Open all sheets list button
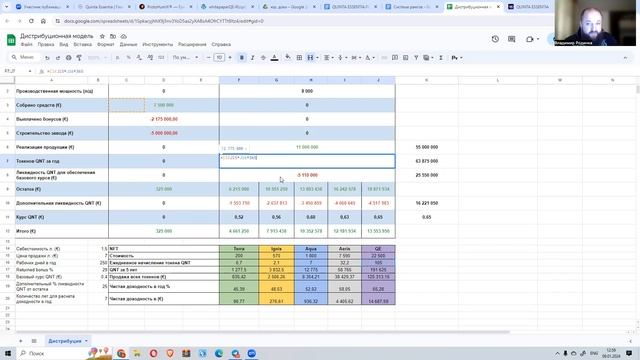 coord(34,341)
